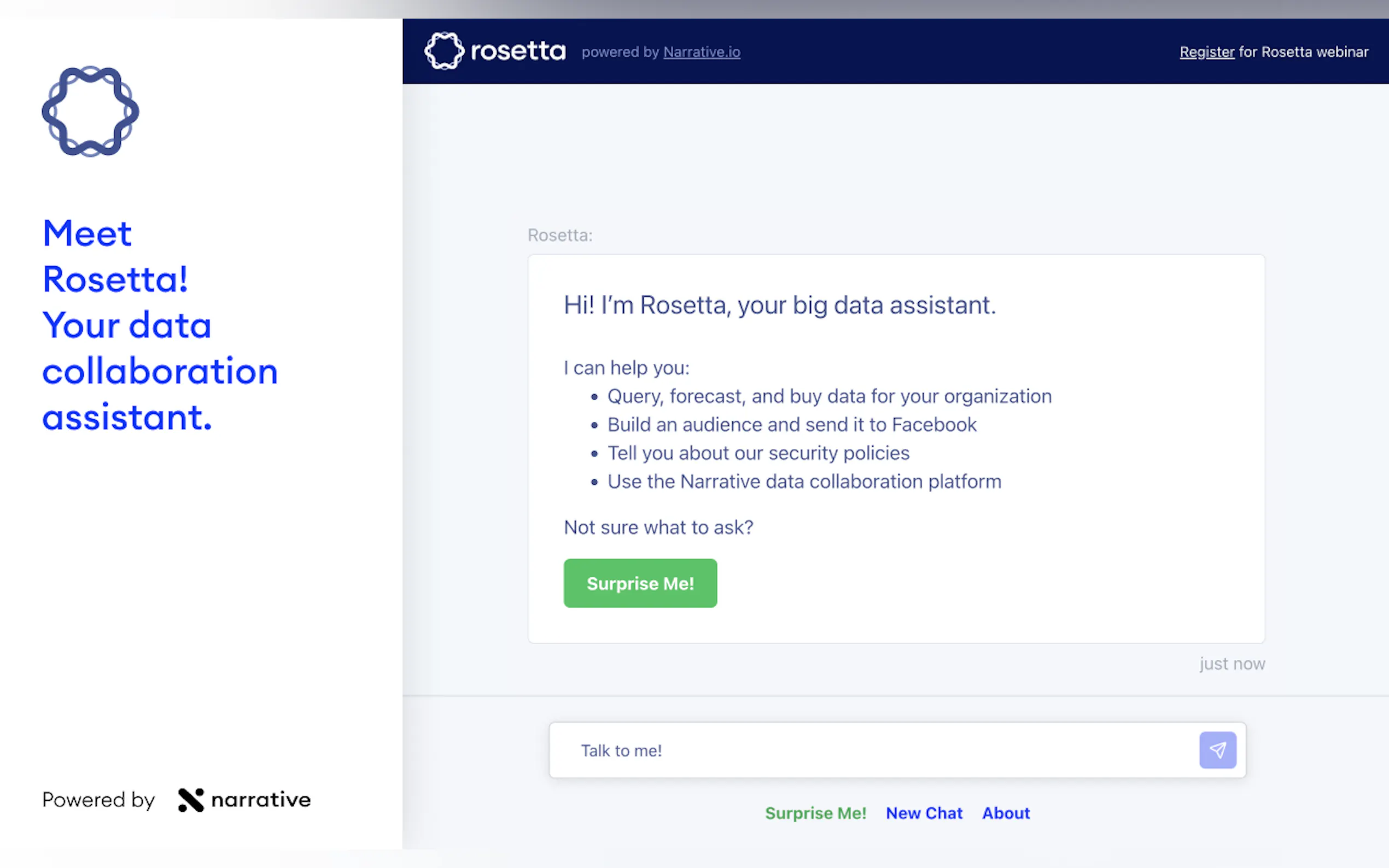Click the Narrative X logo icon
1389x868 pixels.
191,800
